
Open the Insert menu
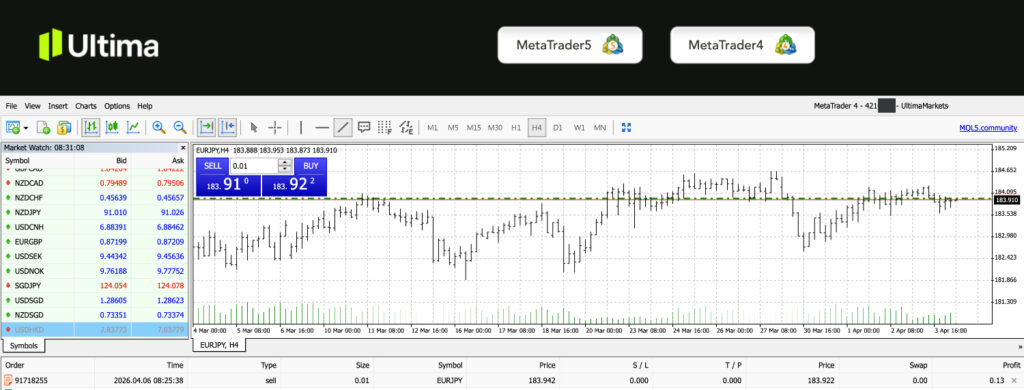click(57, 106)
